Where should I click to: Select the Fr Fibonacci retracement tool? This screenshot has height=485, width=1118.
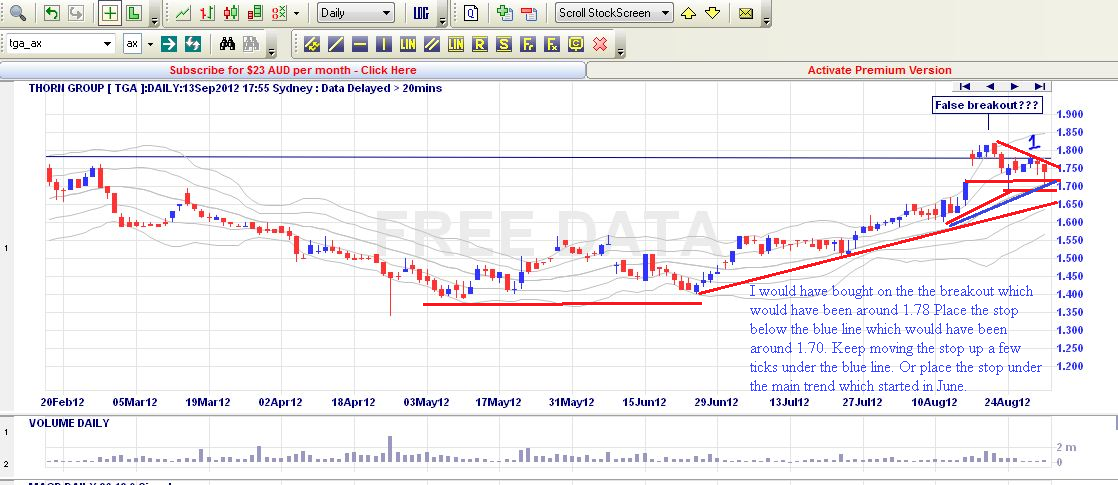click(x=528, y=44)
